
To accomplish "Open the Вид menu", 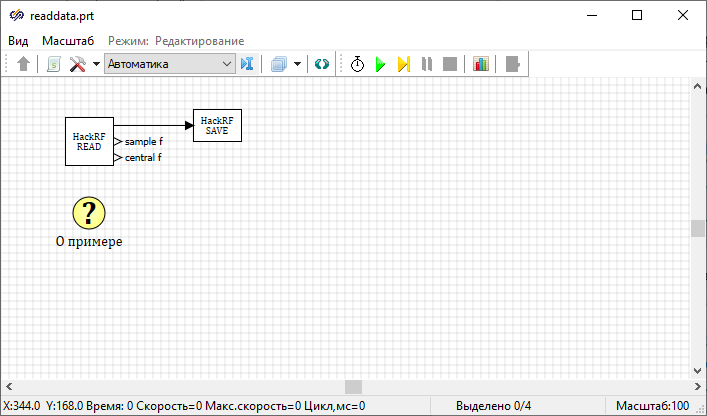I will [18, 41].
